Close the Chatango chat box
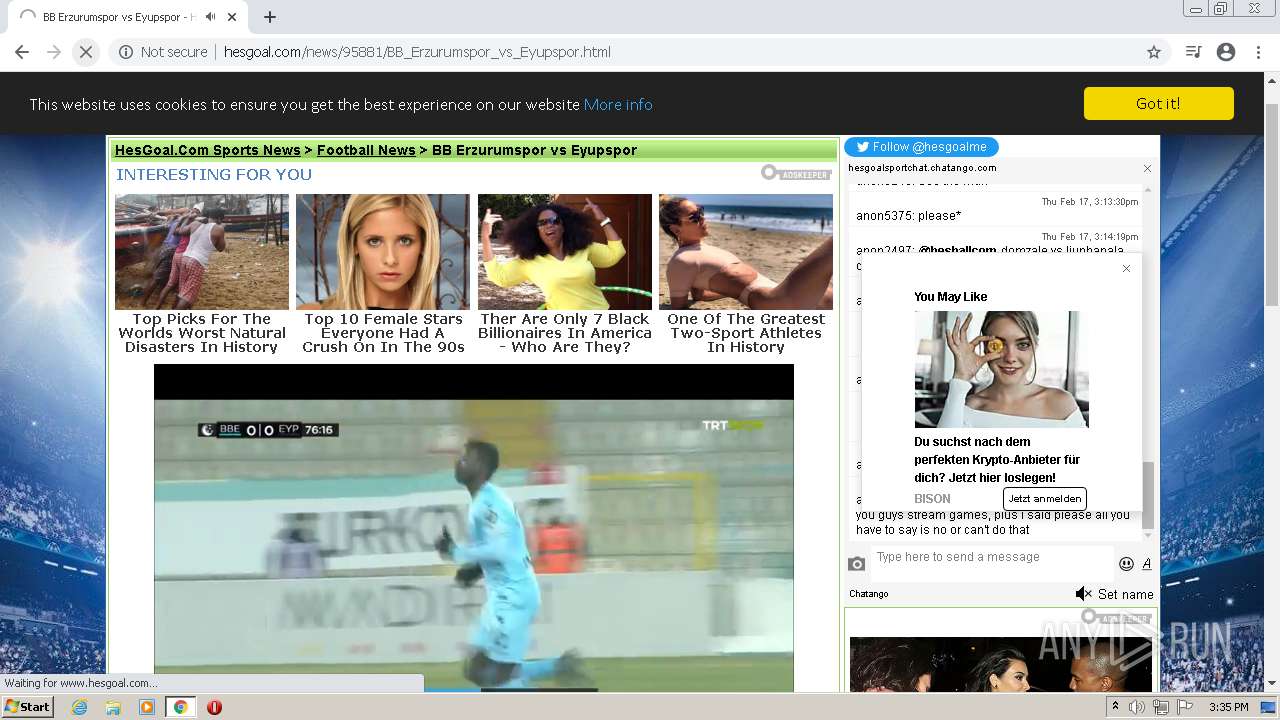Screen dimensions: 1280x720 (1147, 168)
